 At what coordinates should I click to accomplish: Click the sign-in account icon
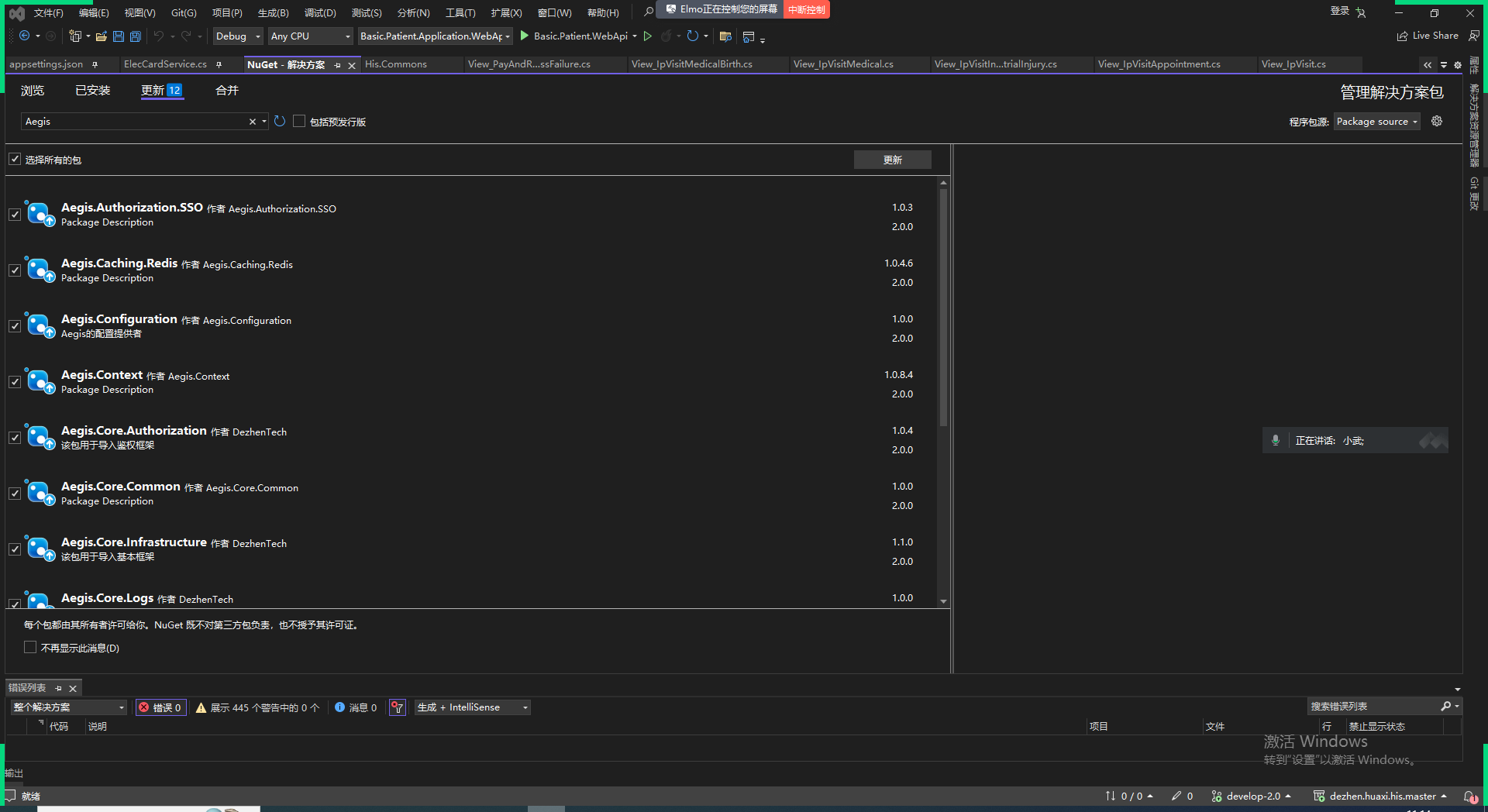pyautogui.click(x=1361, y=12)
